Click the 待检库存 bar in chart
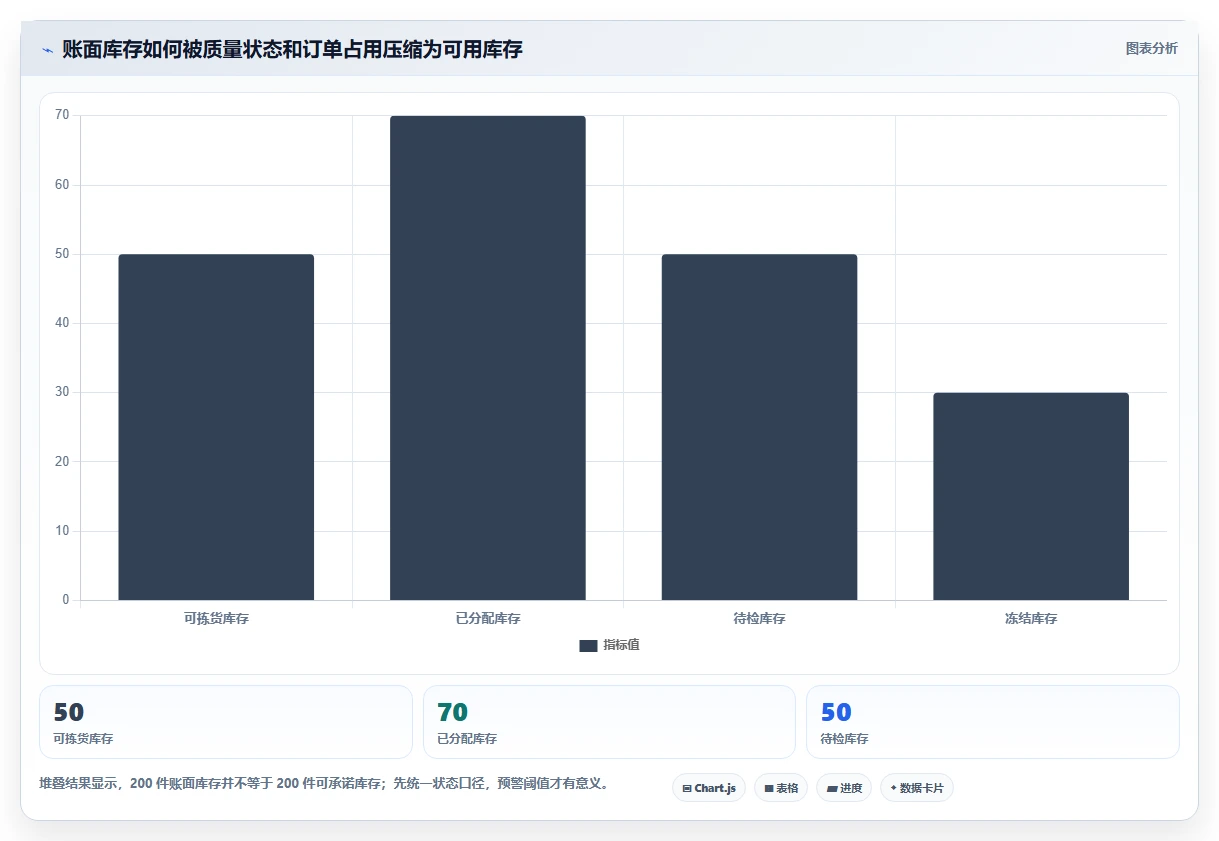1219x841 pixels. pyautogui.click(x=759, y=427)
